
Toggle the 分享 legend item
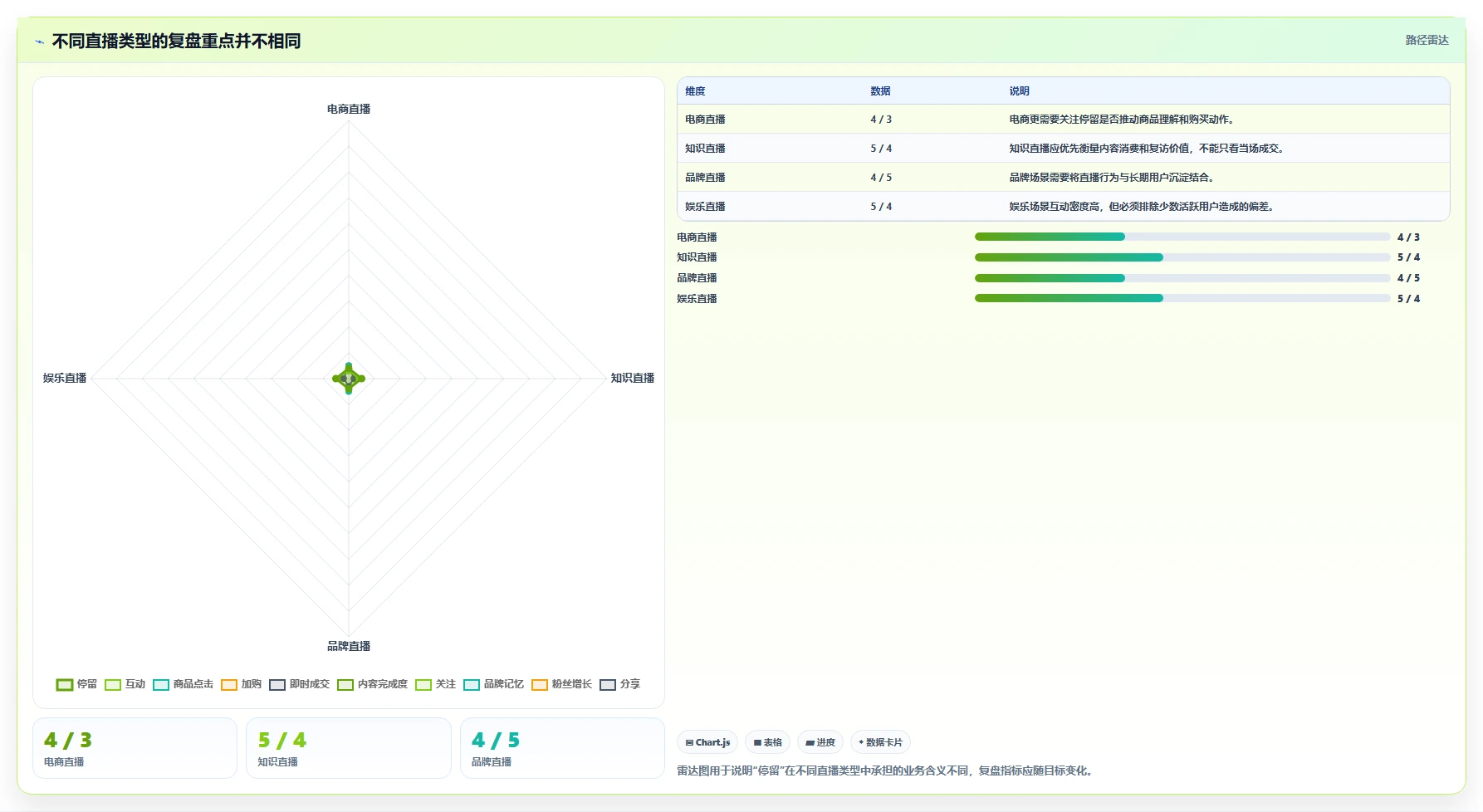click(x=619, y=684)
